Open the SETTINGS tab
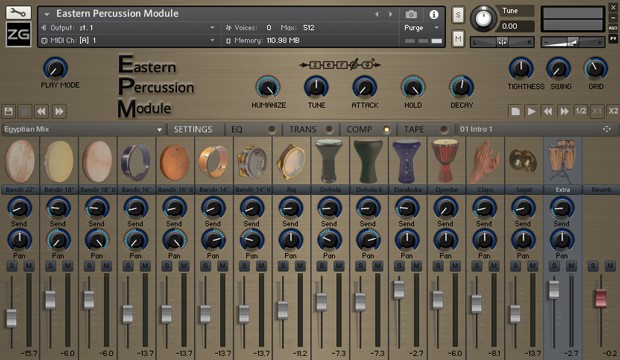This screenshot has width=620, height=360. click(x=193, y=129)
